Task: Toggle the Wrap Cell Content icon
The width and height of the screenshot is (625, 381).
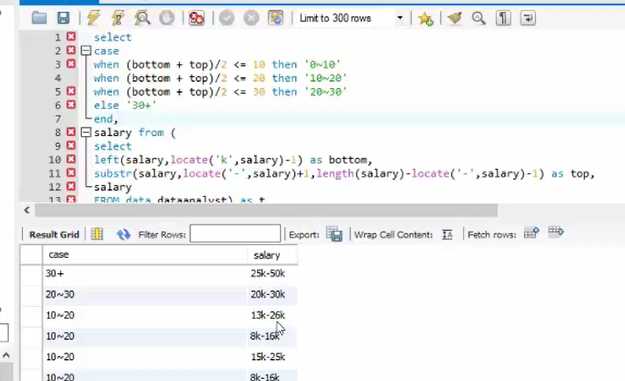Action: pos(447,235)
